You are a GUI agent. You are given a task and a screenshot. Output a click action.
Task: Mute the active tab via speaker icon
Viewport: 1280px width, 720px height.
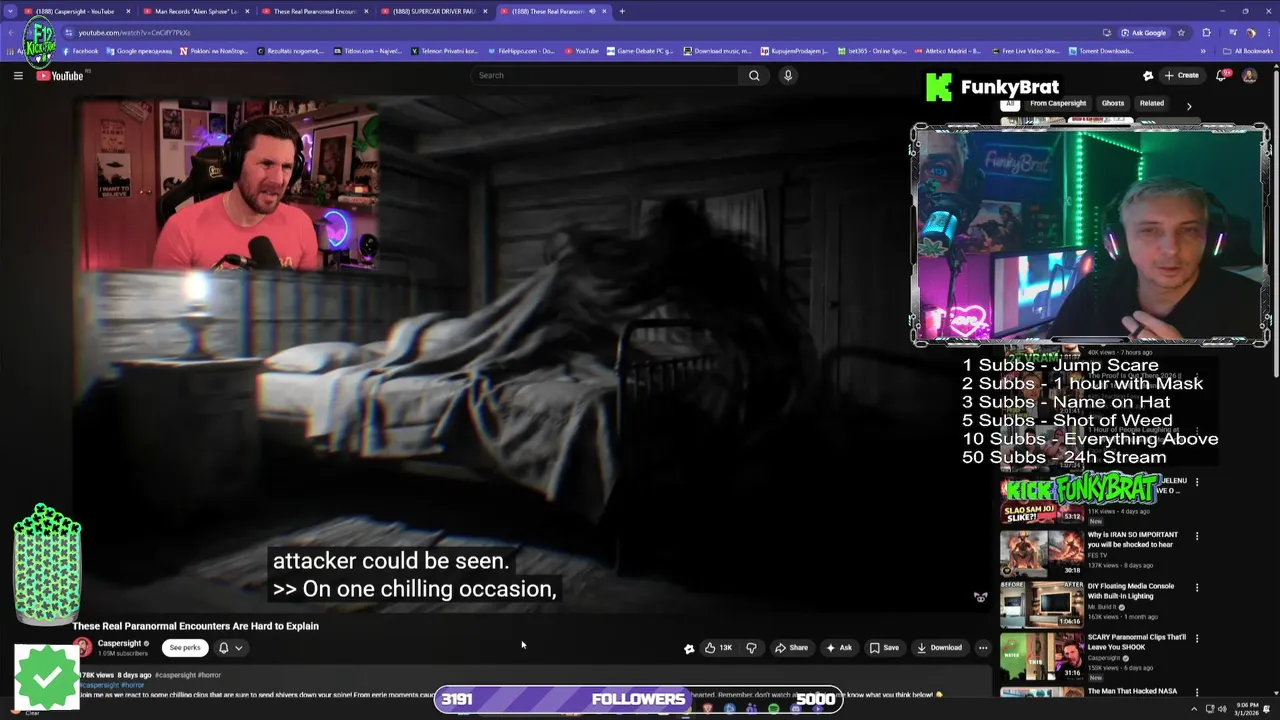[592, 11]
